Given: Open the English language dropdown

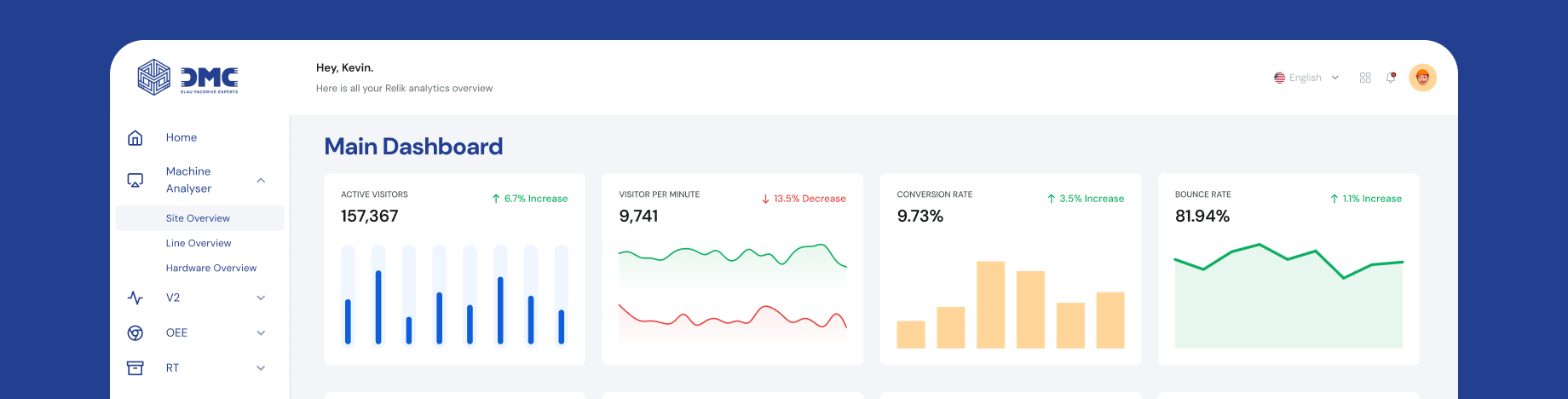Looking at the screenshot, I should tap(1306, 78).
